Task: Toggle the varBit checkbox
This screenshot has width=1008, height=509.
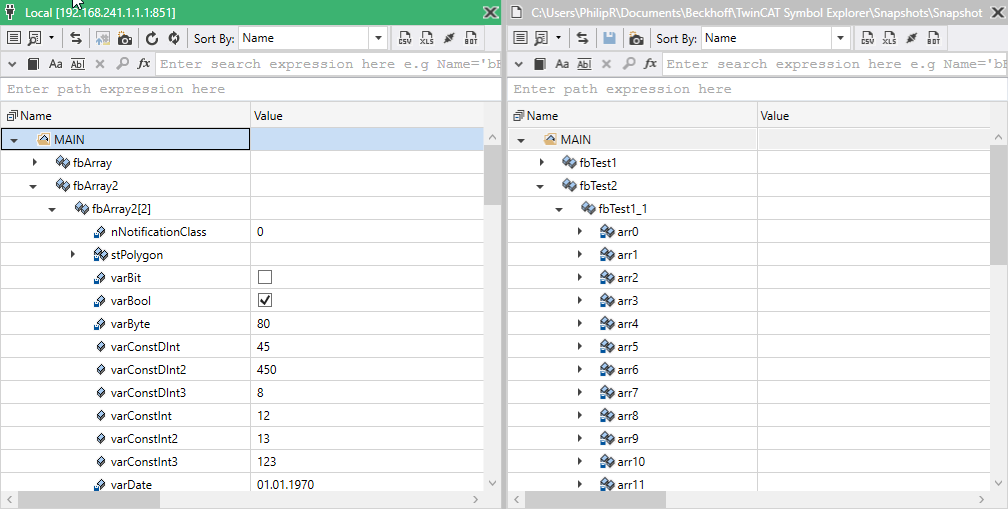Action: (265, 277)
